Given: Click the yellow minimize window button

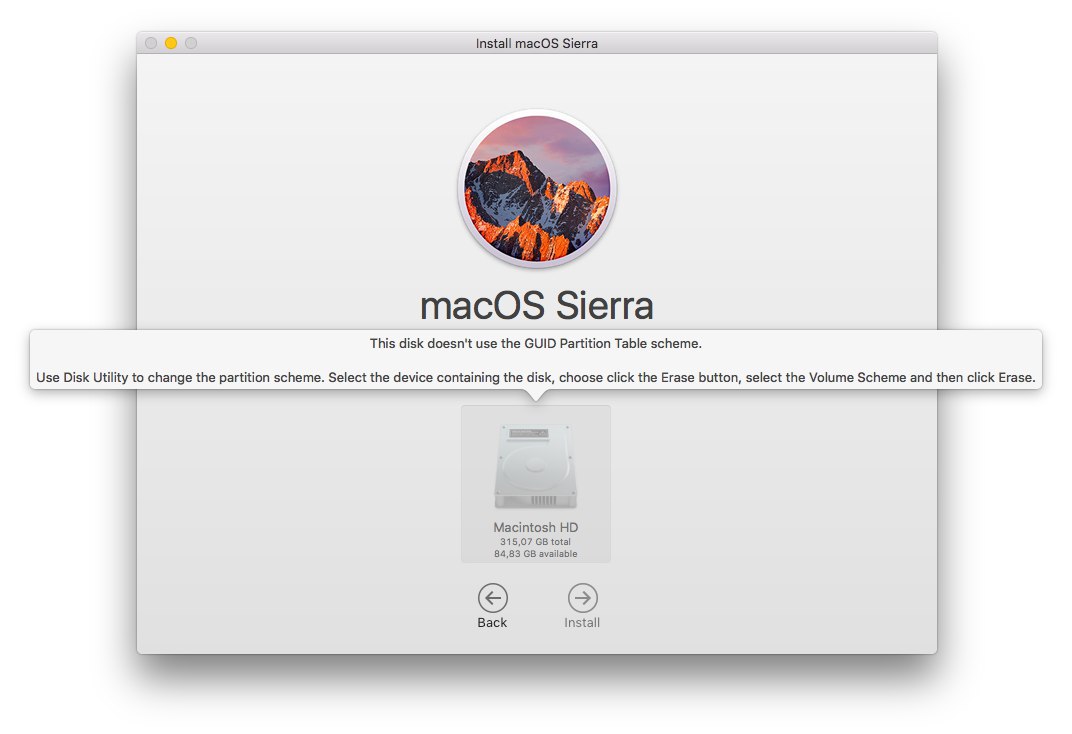Looking at the screenshot, I should [171, 43].
